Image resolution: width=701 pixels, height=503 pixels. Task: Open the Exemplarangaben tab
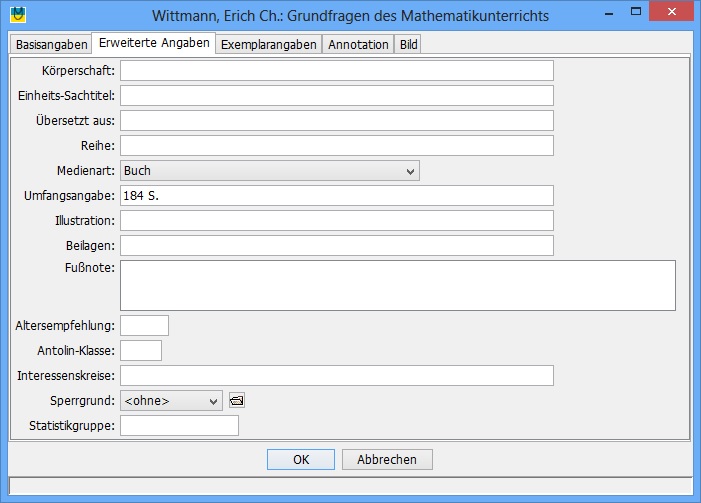point(268,45)
